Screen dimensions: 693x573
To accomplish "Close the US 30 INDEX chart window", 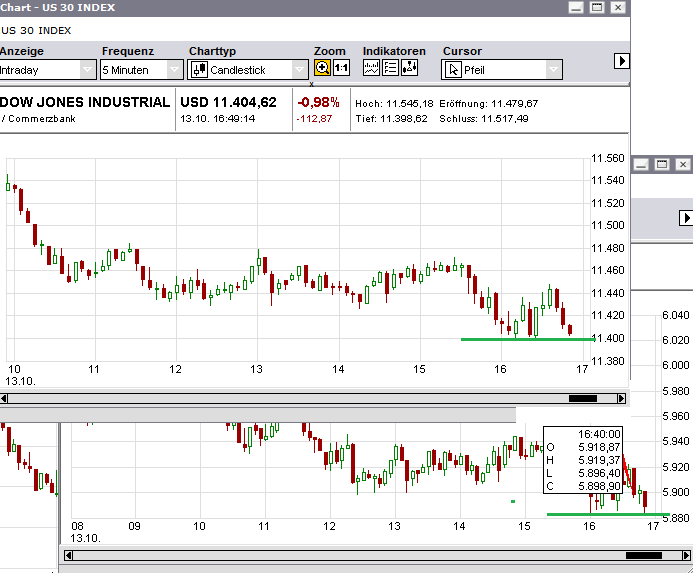I will tap(618, 8).
